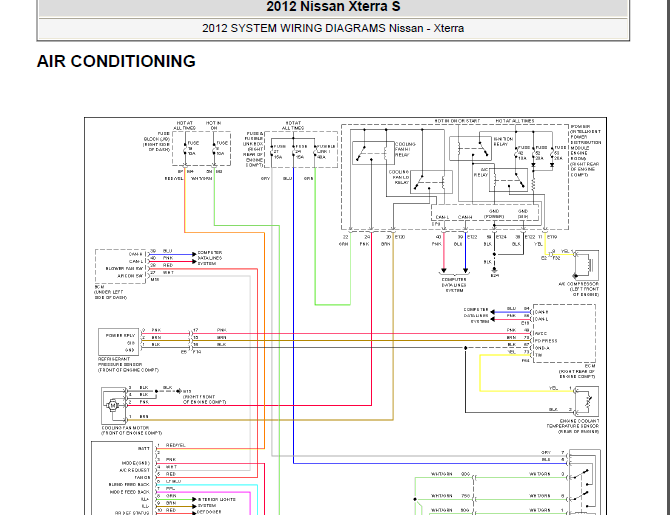Viewport: 670px width, 515px height.
Task: Click the "HOT IN ON OR START" label
Action: 457,121
